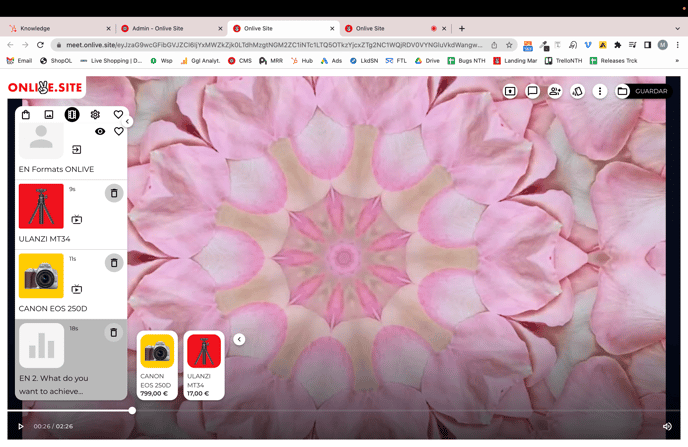The image size is (688, 447).
Task: Open the CANON EOS 250D 799,00 € product card
Action: coord(157,365)
